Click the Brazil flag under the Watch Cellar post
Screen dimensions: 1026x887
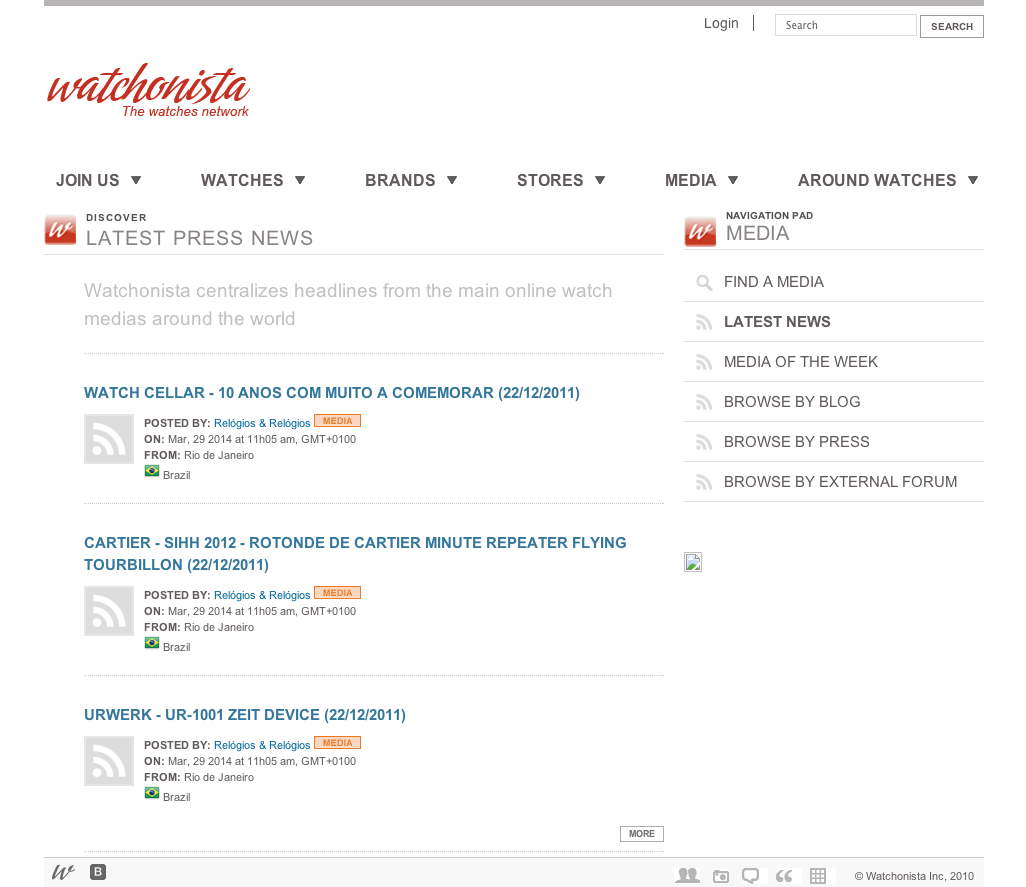point(152,471)
